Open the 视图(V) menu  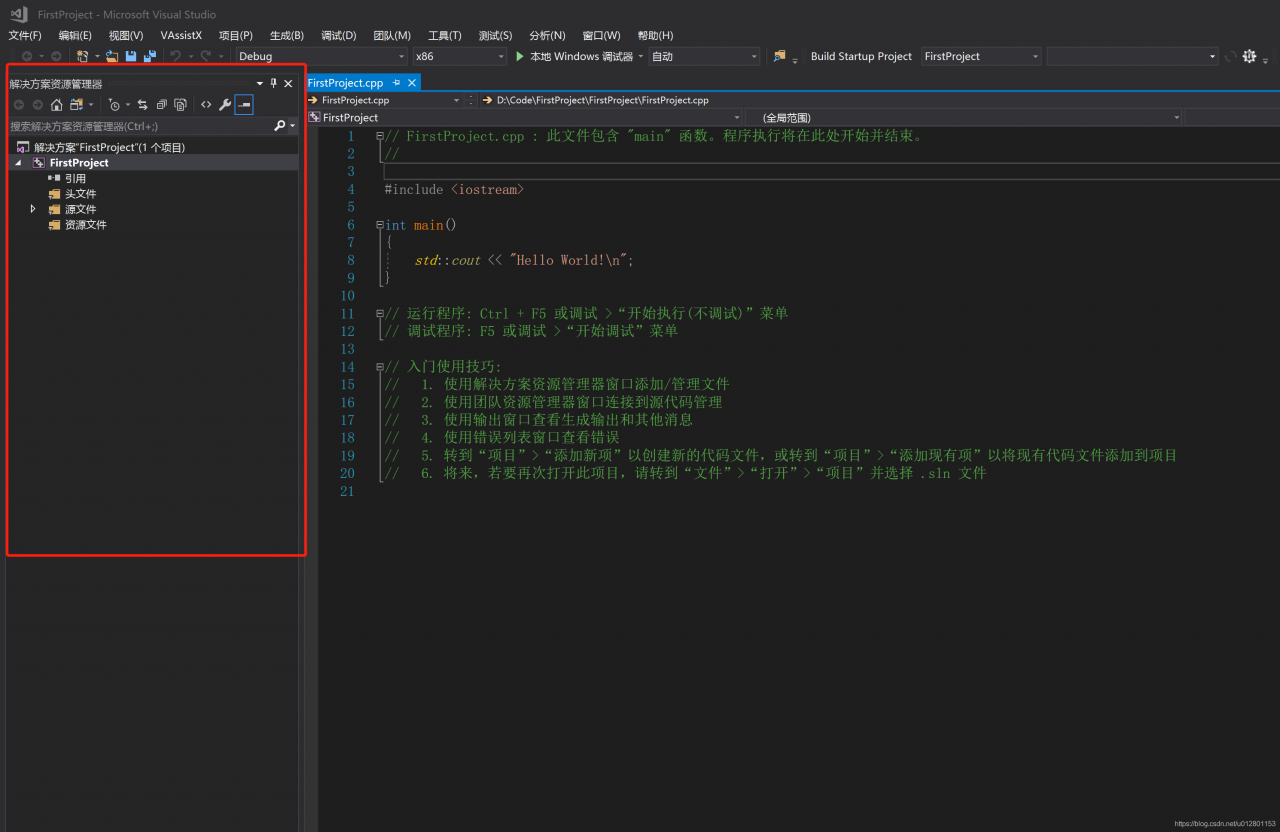(126, 35)
